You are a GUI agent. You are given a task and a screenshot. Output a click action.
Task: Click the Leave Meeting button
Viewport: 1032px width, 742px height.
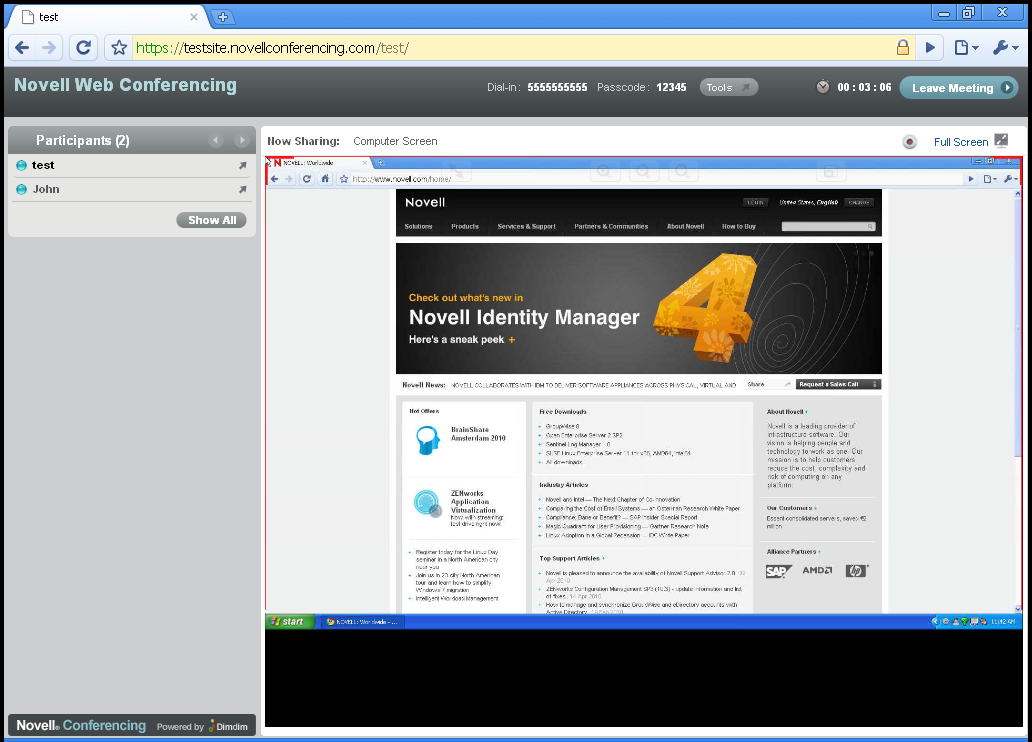(x=958, y=88)
